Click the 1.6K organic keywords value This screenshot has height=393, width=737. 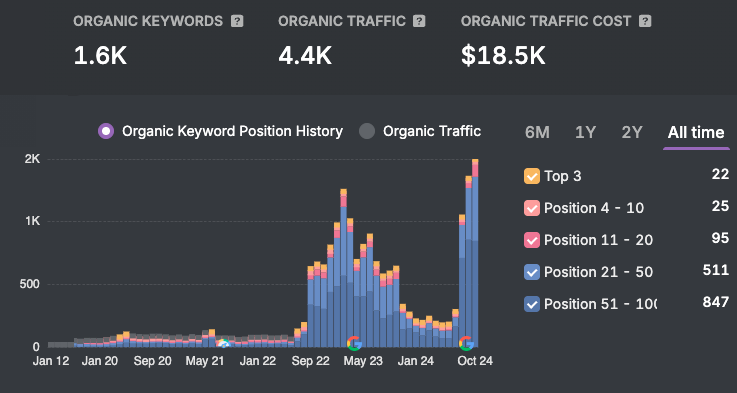pyautogui.click(x=100, y=56)
